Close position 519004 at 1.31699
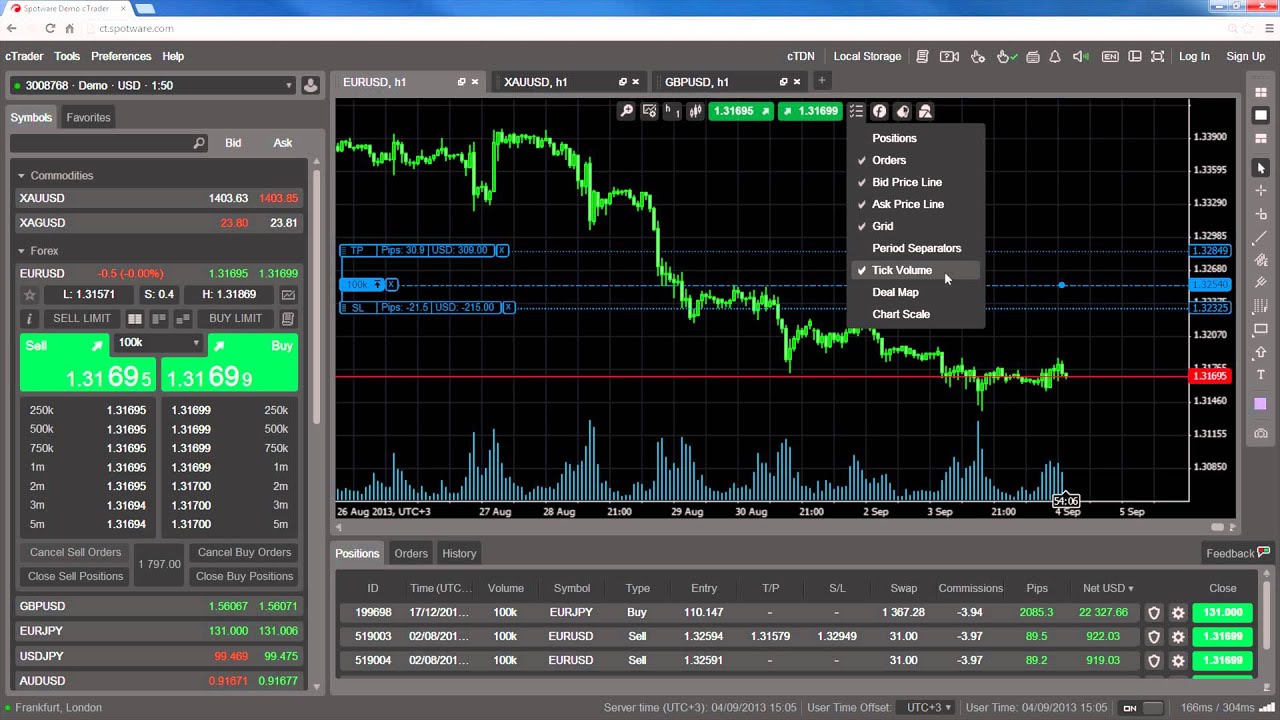Viewport: 1280px width, 720px height. click(1222, 660)
